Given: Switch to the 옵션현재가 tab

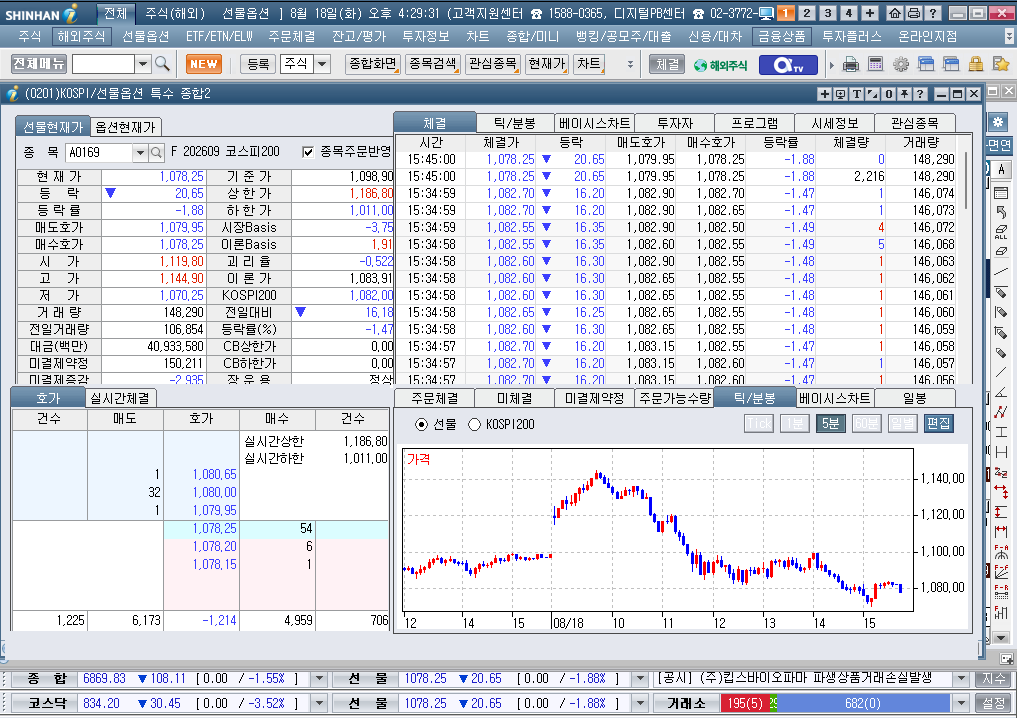Looking at the screenshot, I should pos(126,126).
